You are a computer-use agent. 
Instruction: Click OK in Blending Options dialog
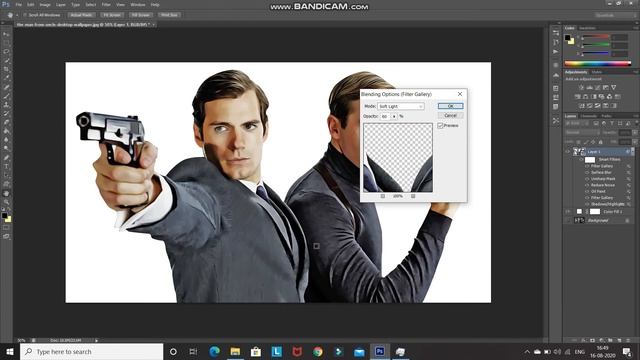pos(450,106)
